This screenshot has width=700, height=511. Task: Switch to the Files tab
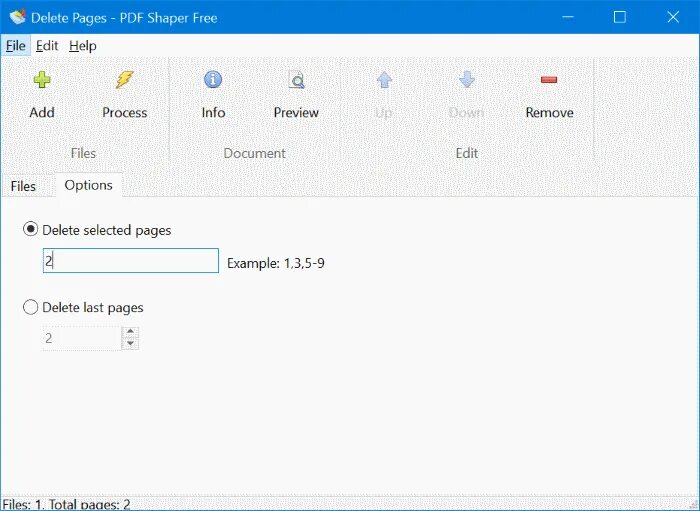(23, 186)
